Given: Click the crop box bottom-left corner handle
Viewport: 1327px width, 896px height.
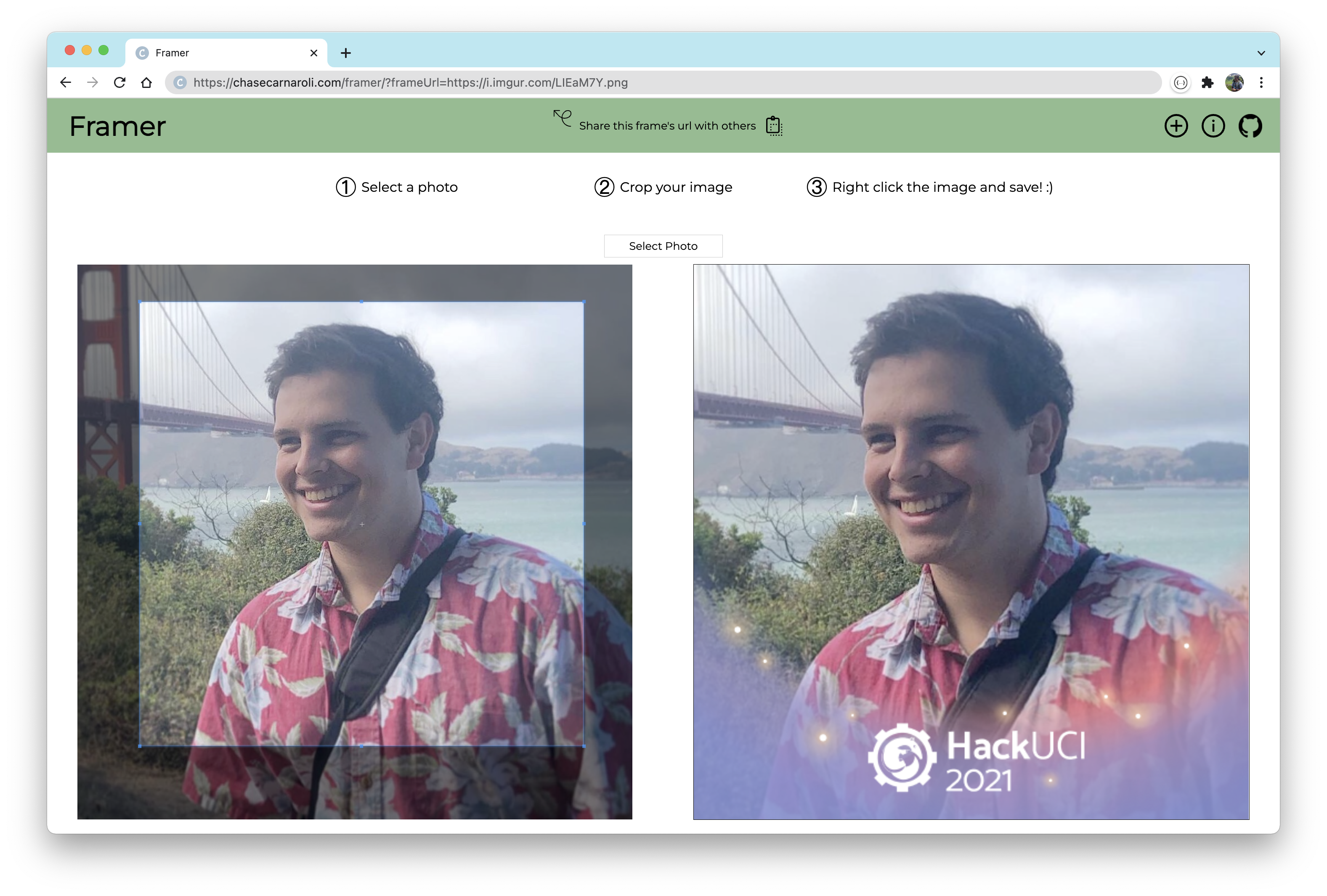Looking at the screenshot, I should (140, 745).
